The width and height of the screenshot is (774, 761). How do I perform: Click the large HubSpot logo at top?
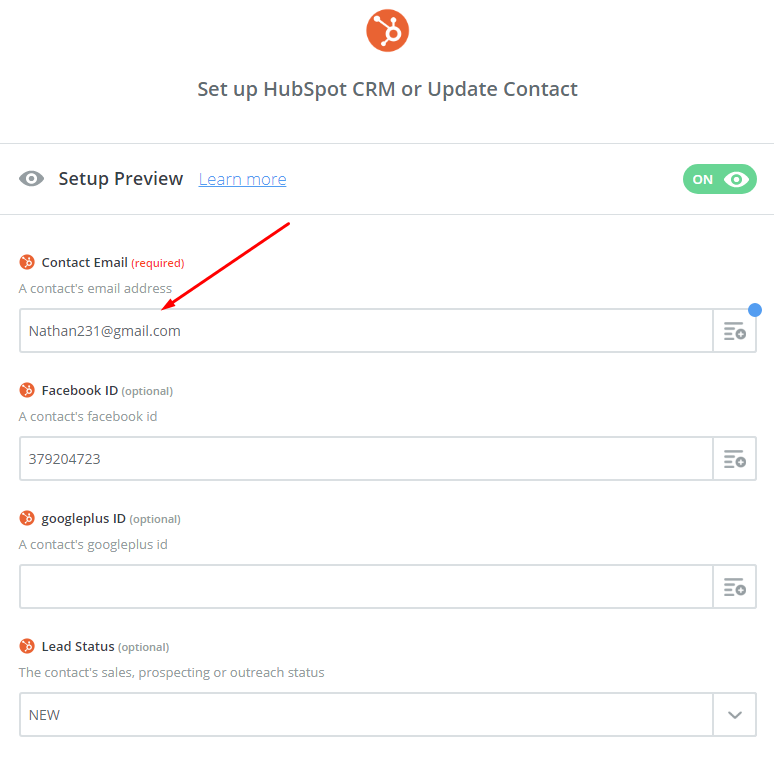click(387, 31)
